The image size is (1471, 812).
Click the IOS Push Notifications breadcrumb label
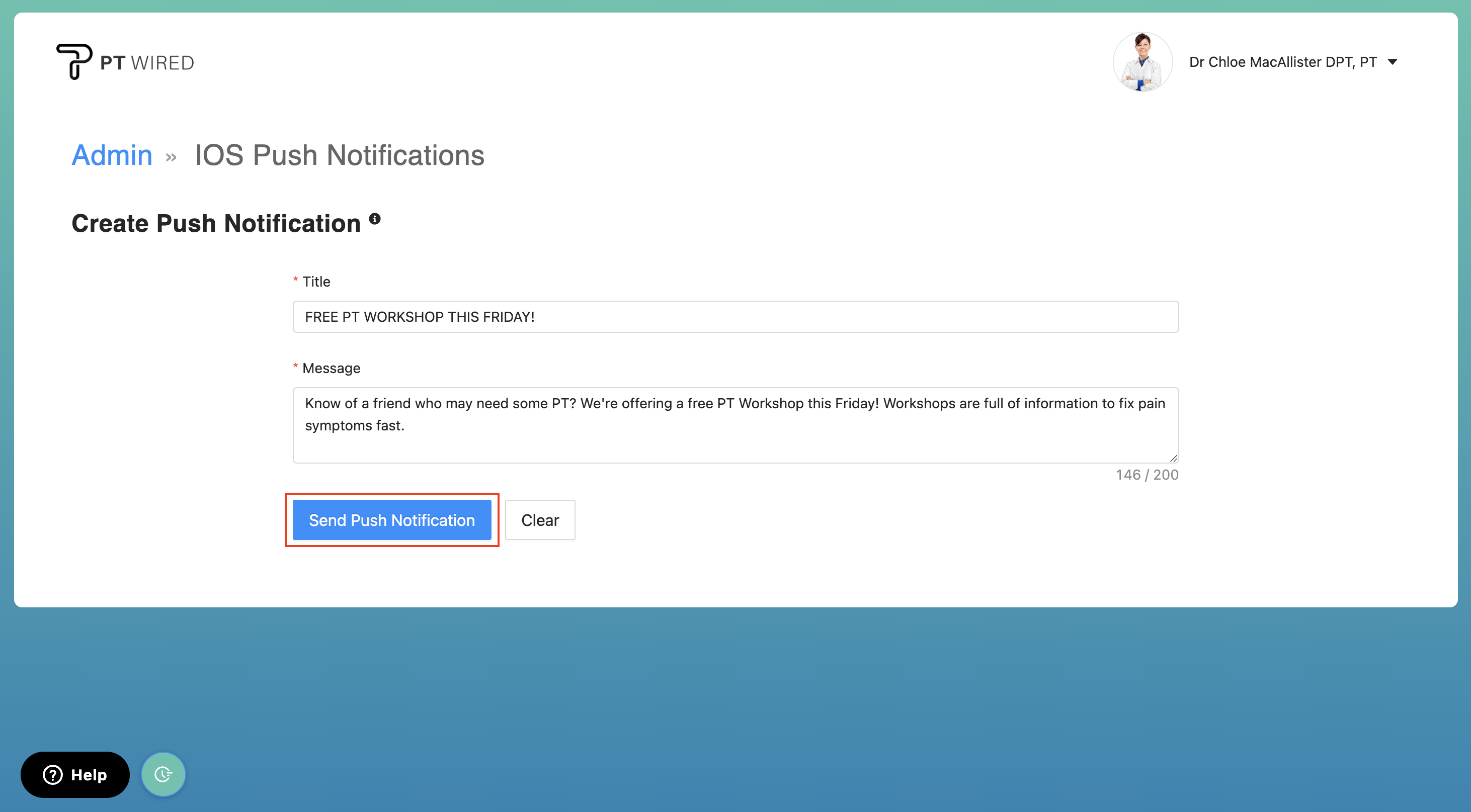pos(339,155)
